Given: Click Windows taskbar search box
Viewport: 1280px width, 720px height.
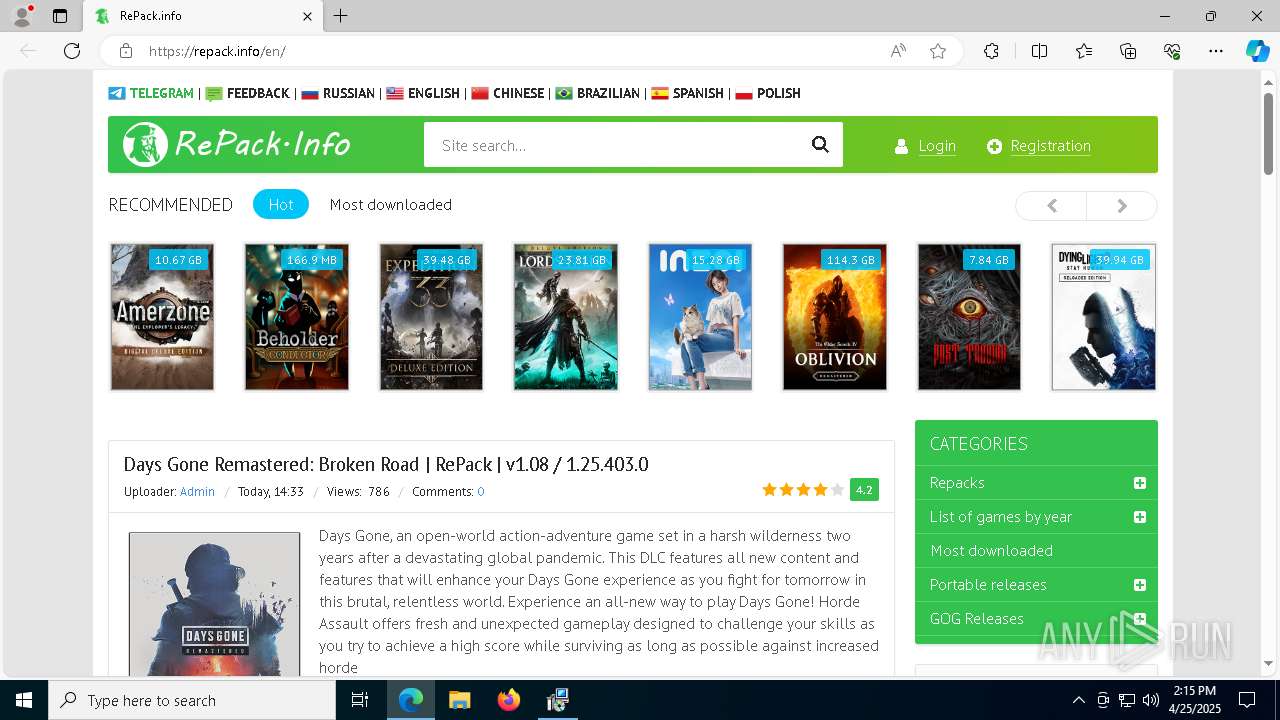Looking at the screenshot, I should tap(192, 700).
